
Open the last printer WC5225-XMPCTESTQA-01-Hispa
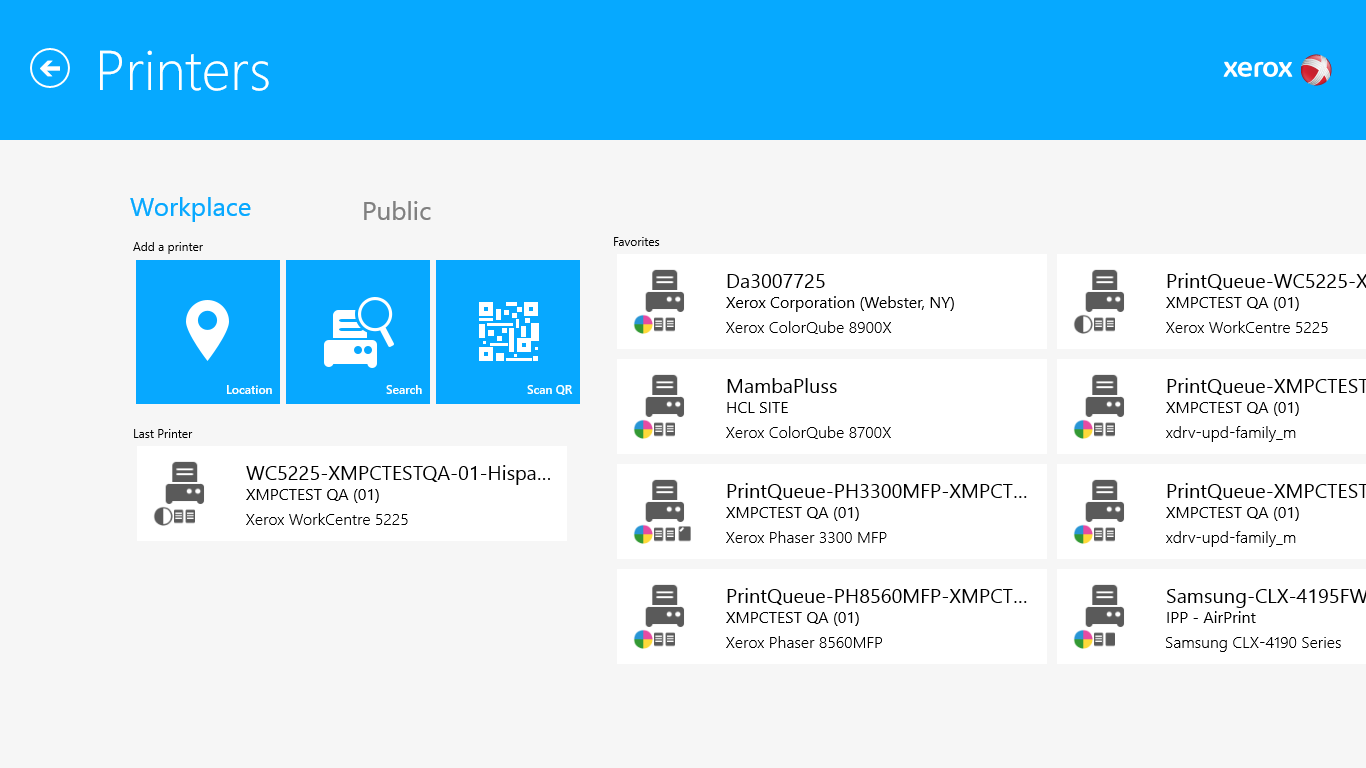tap(352, 493)
